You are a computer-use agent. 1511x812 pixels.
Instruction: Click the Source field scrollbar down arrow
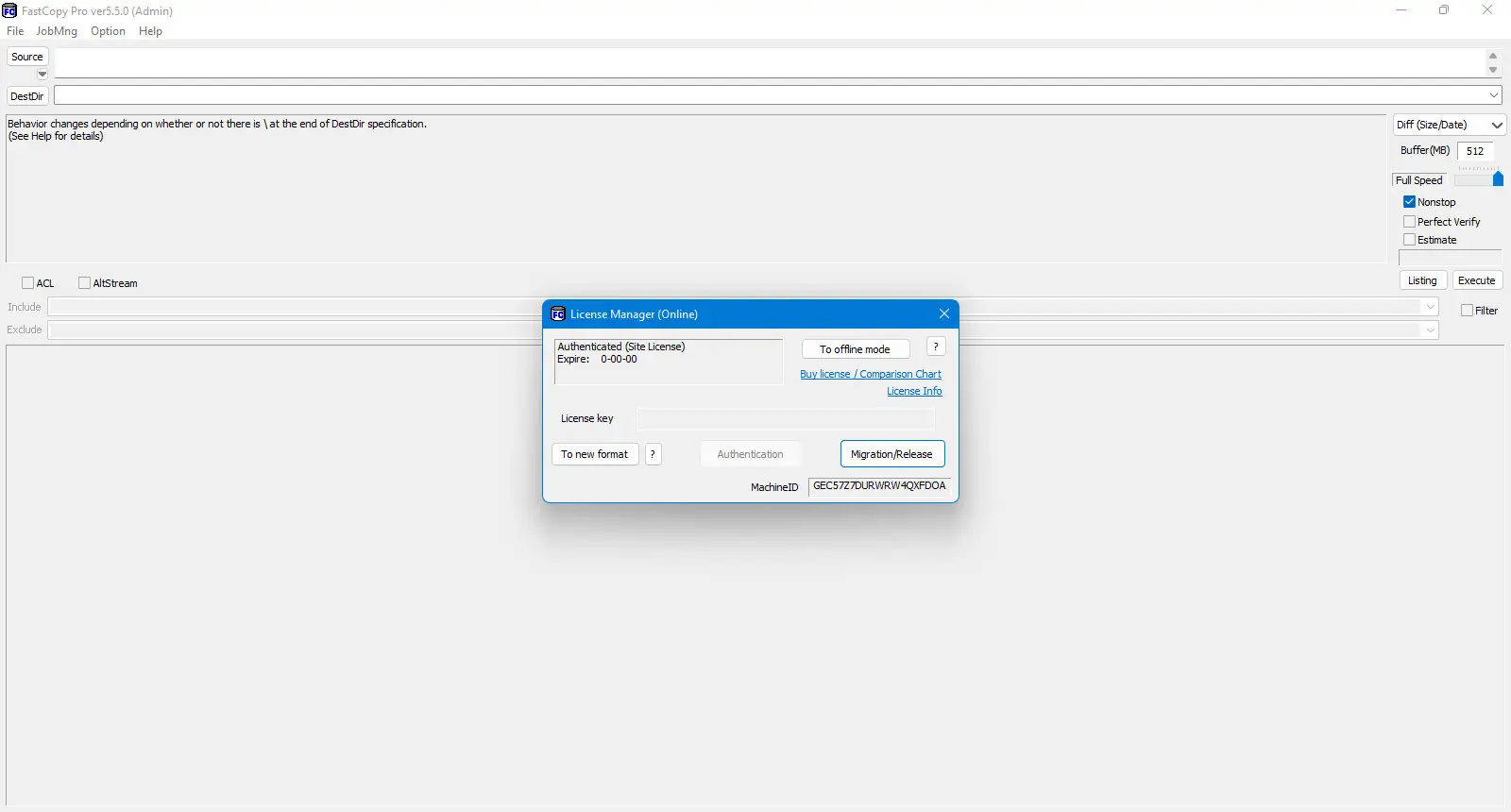pyautogui.click(x=1493, y=70)
